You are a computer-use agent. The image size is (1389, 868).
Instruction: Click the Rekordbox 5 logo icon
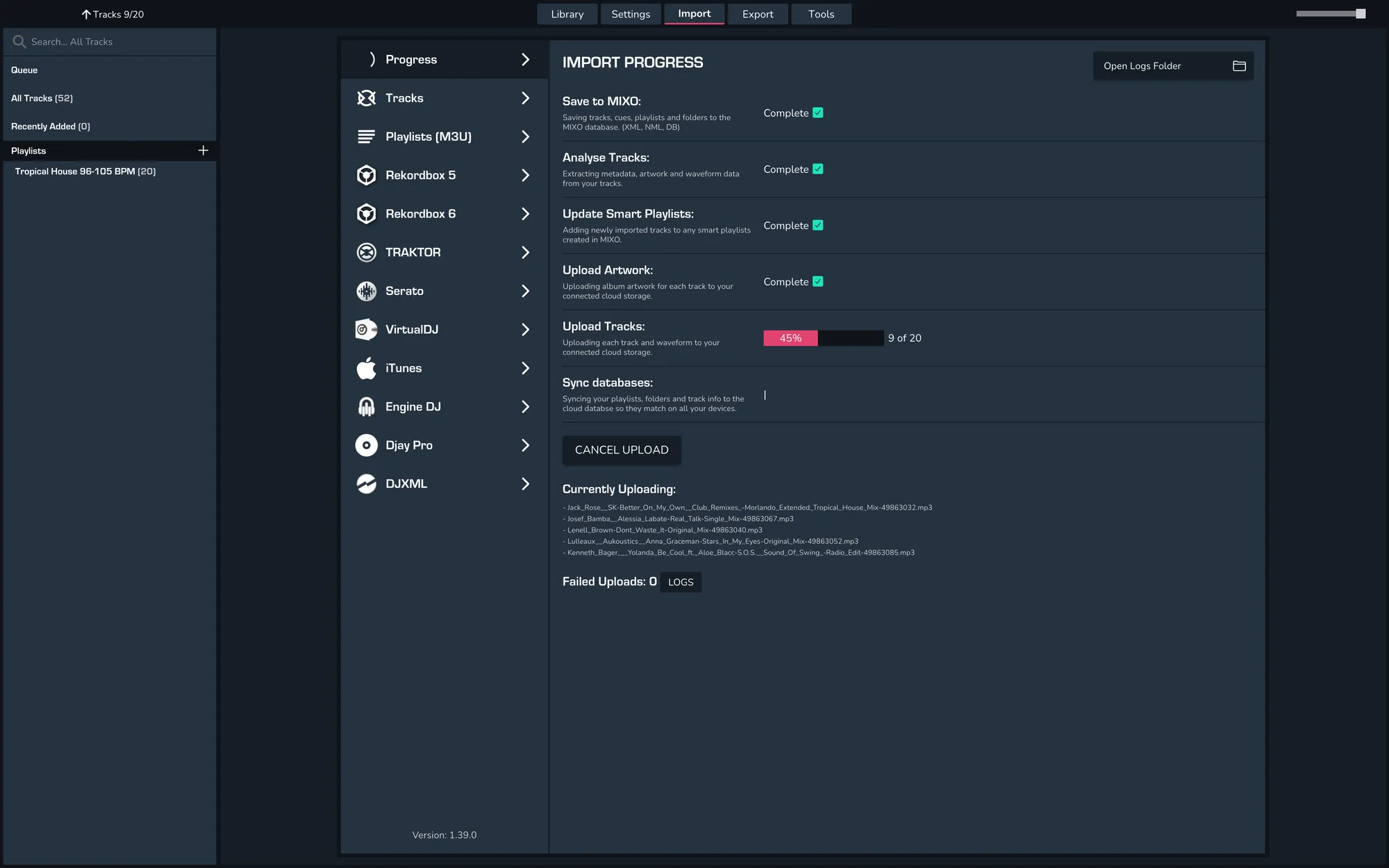(x=366, y=175)
